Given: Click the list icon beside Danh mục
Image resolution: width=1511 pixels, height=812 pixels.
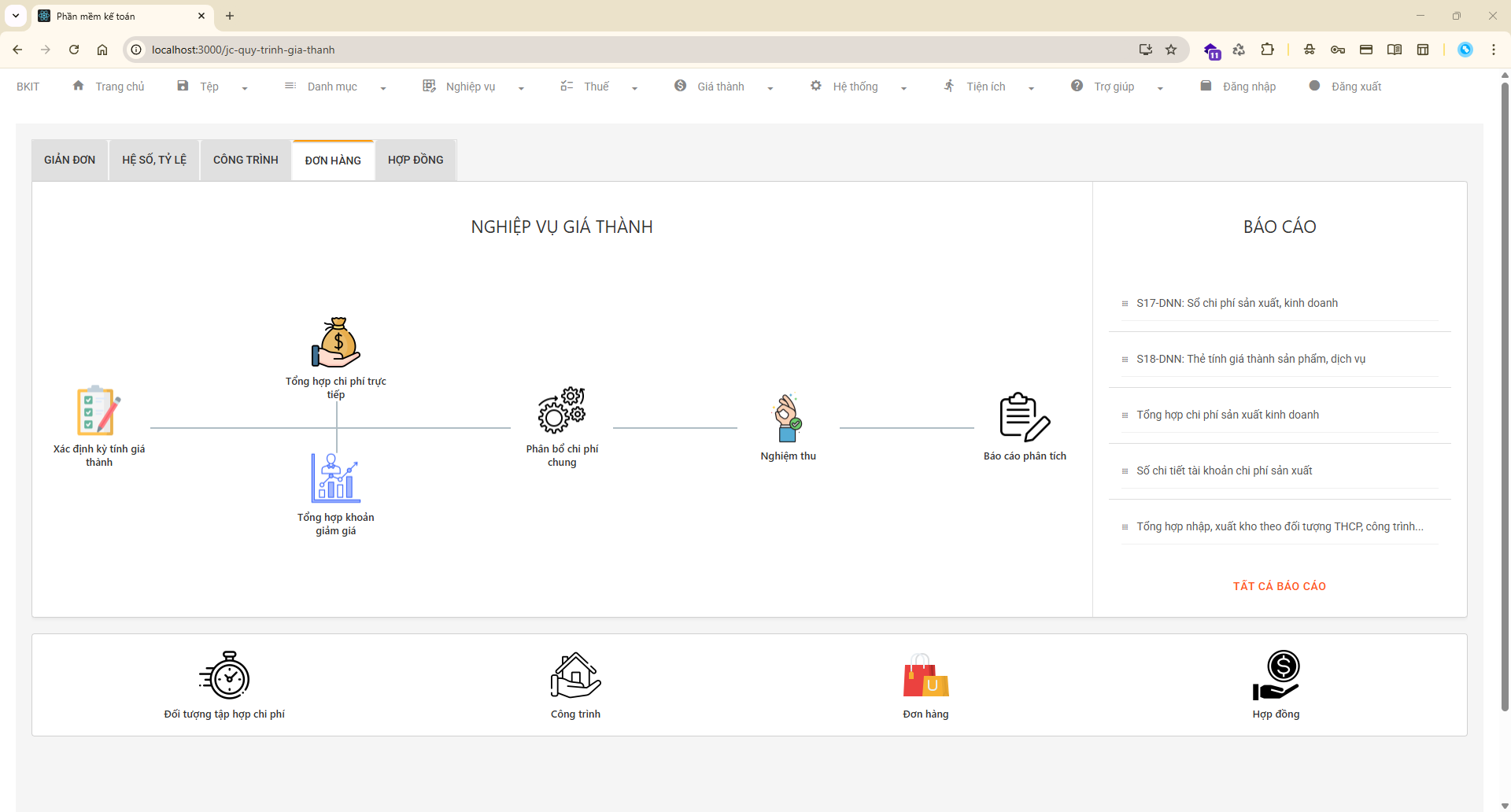Looking at the screenshot, I should click(x=290, y=86).
